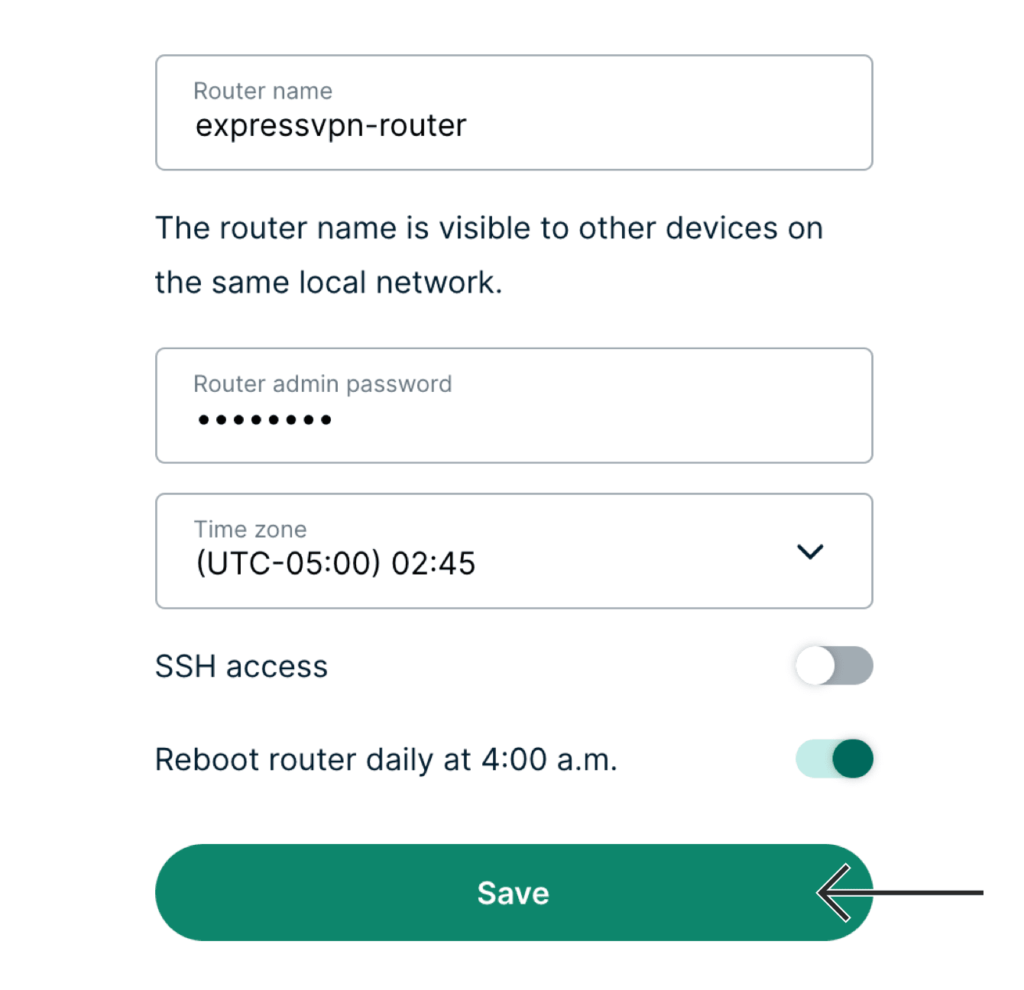The image size is (1024, 990).
Task: Click the "Save" button text
Action: [513, 893]
